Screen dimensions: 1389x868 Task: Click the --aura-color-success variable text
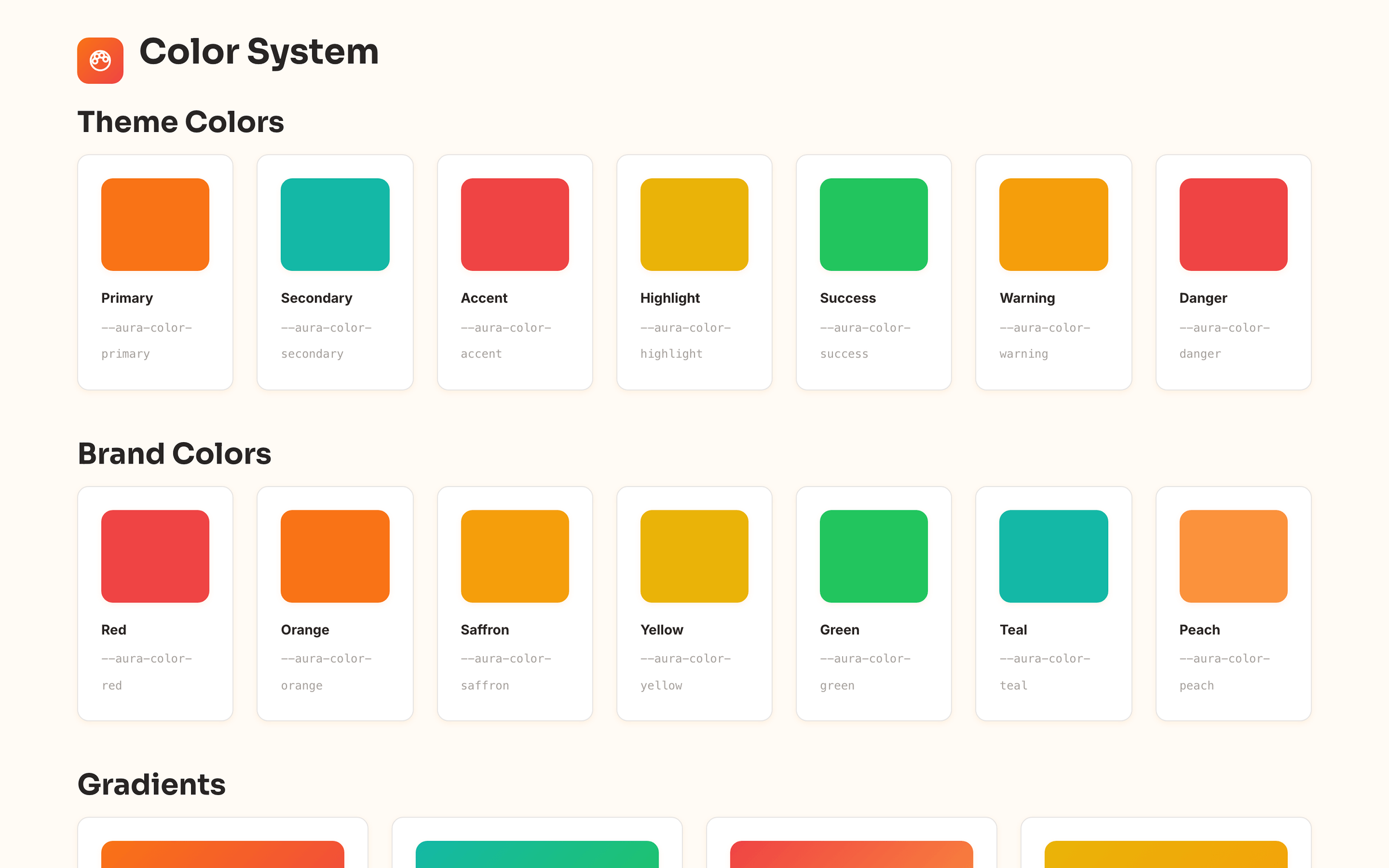865,341
